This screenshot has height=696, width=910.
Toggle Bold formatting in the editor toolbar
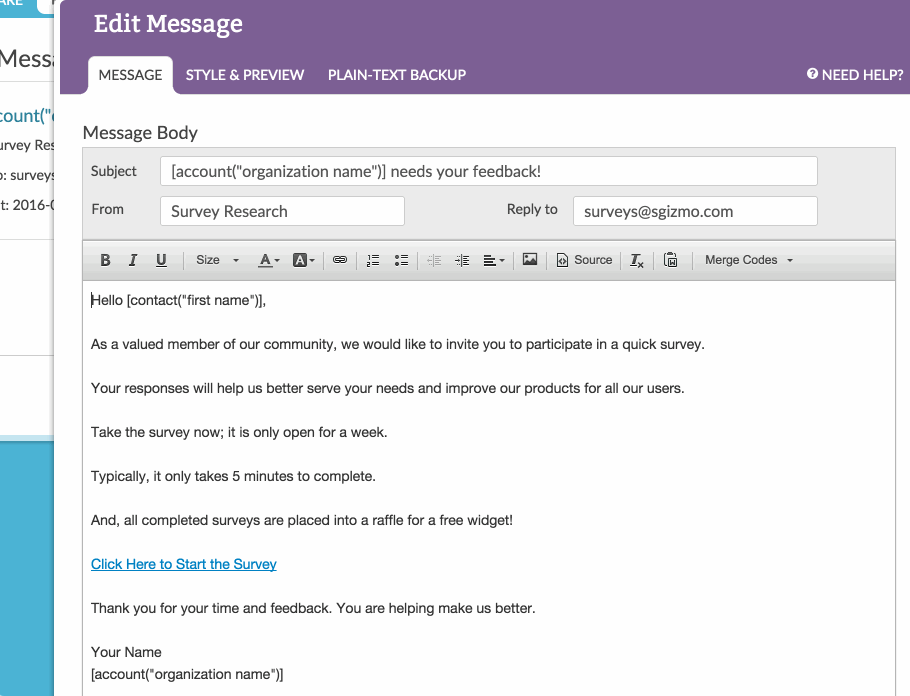coord(105,260)
